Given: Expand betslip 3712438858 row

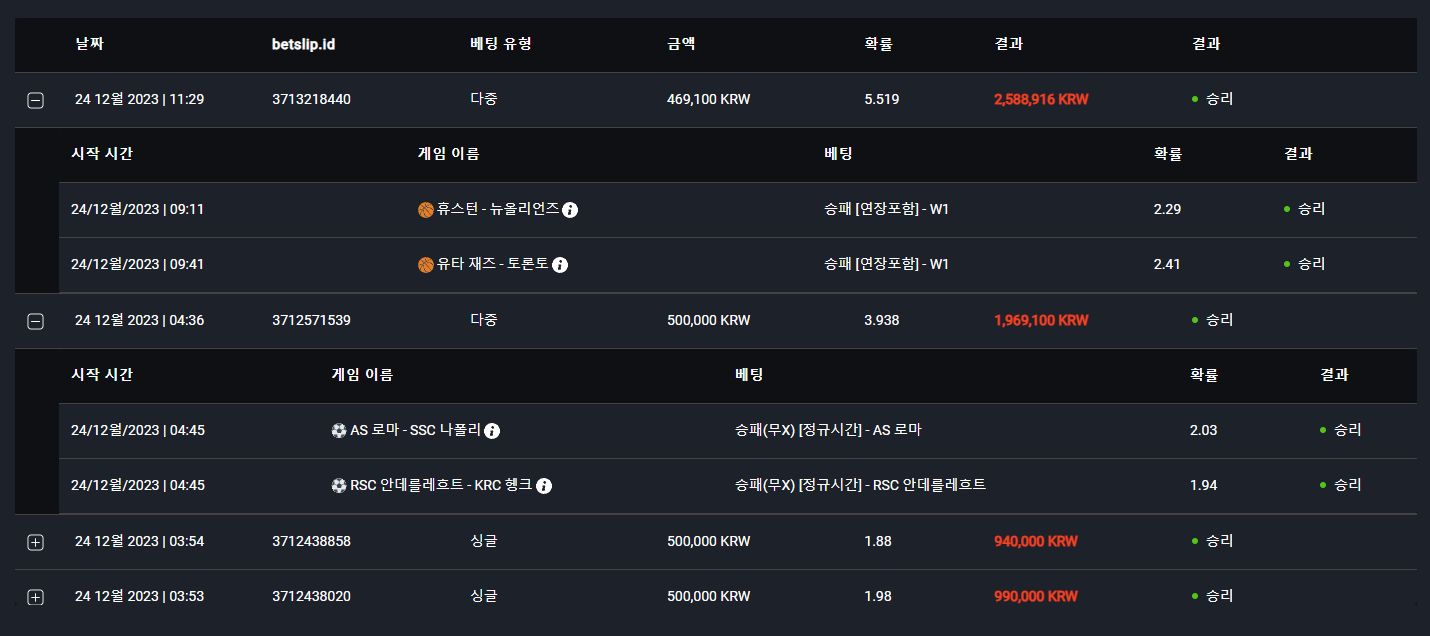Looking at the screenshot, I should coord(35,542).
